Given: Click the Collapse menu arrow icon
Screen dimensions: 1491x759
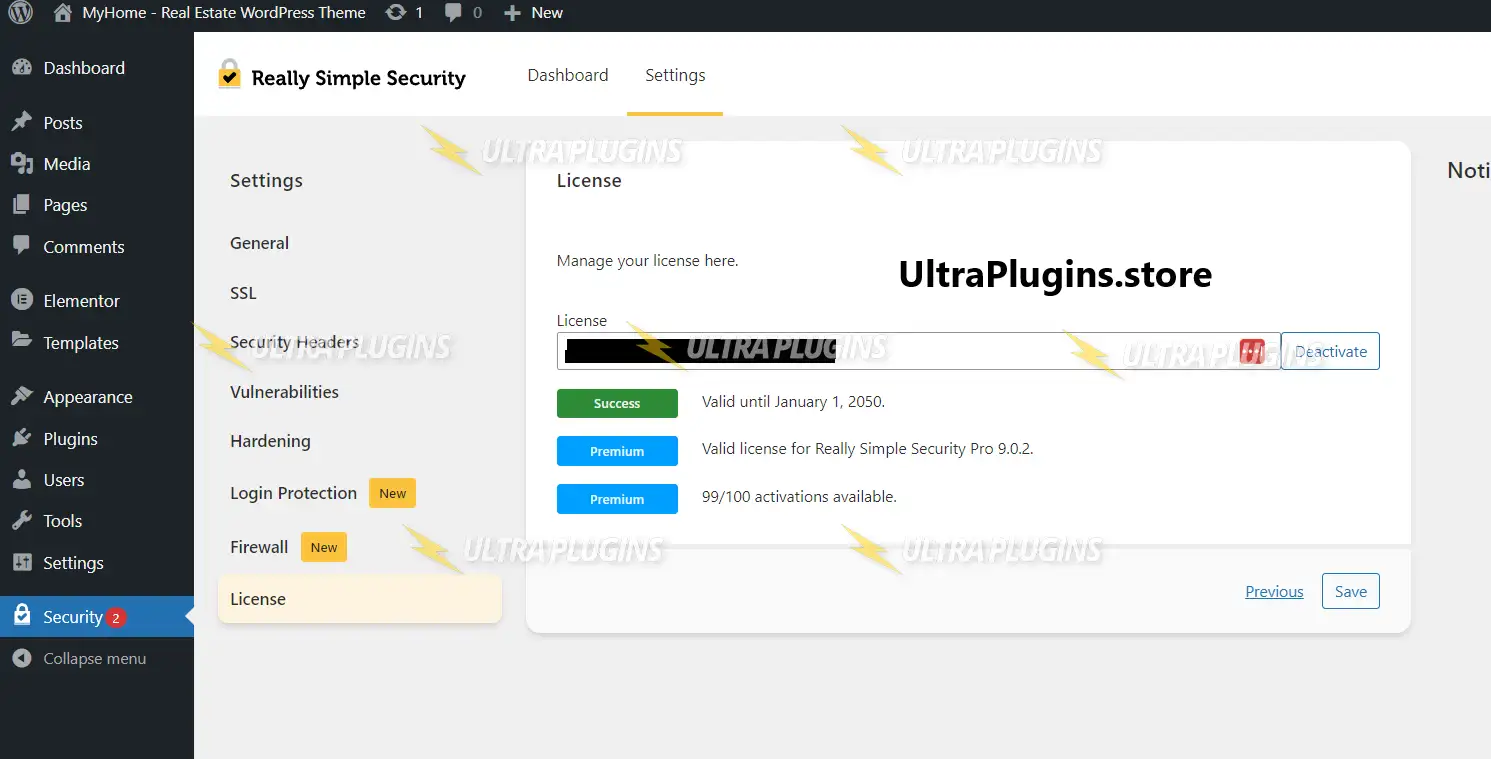Looking at the screenshot, I should tap(22, 658).
